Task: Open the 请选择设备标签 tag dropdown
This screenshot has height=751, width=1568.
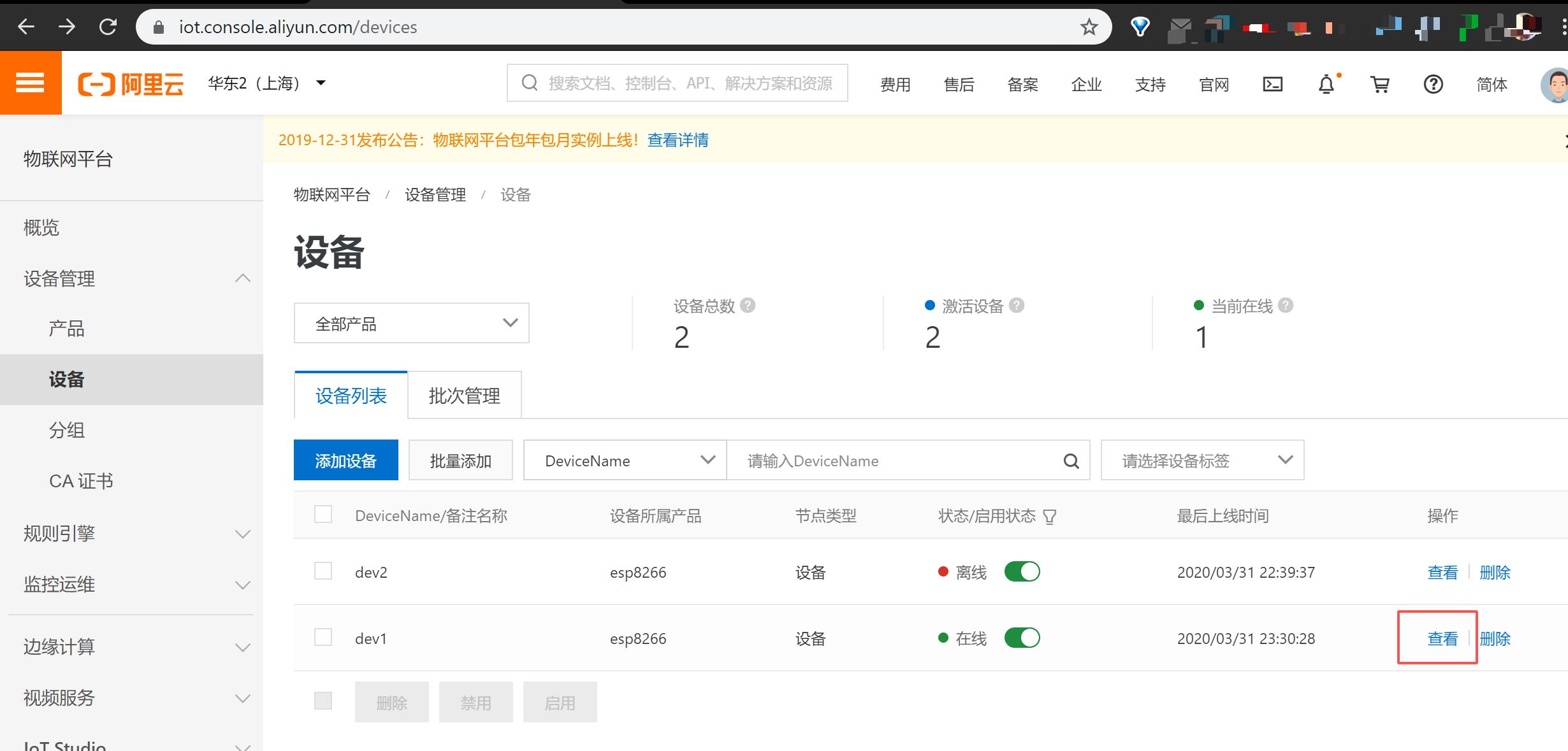Action: [1201, 460]
